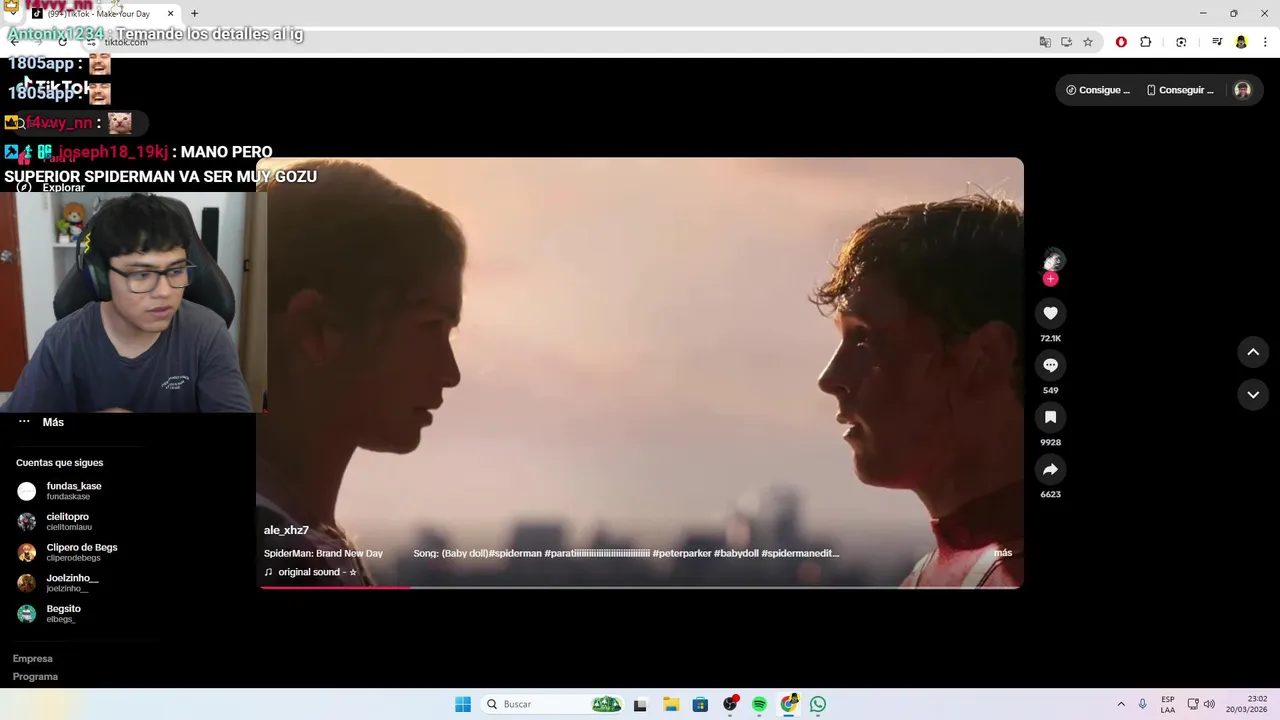Click 'Consigue ...' coins button
The image size is (1280, 720).
1098,90
